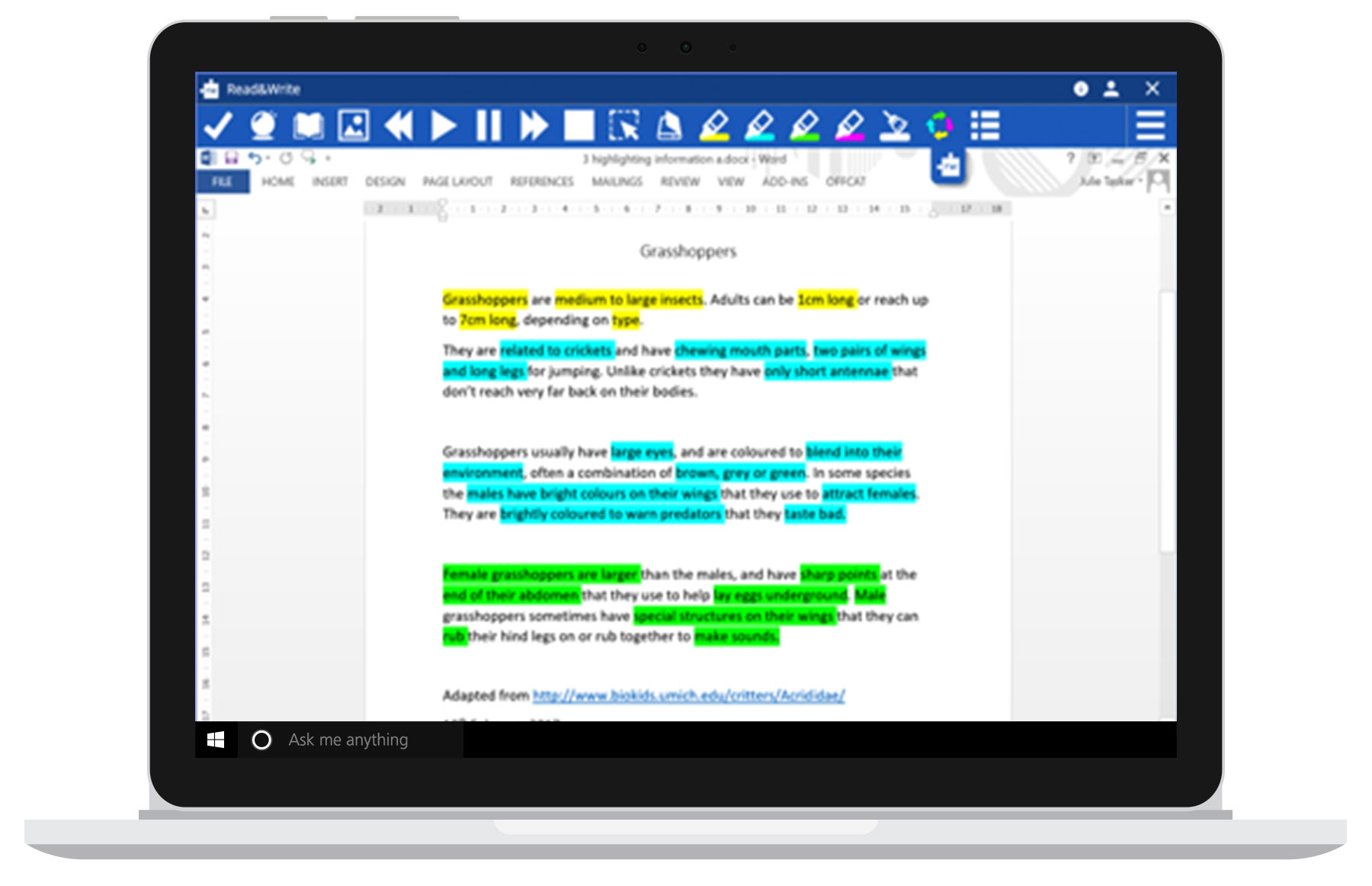Open the Undo dropdown arrow
Viewport: 1372px width, 886px height.
coord(268,156)
